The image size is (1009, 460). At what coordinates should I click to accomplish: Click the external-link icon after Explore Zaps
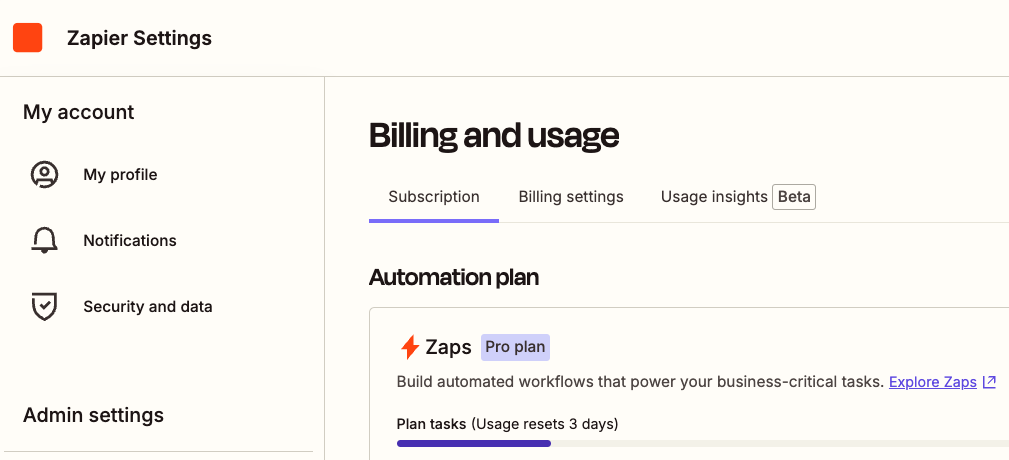(990, 382)
